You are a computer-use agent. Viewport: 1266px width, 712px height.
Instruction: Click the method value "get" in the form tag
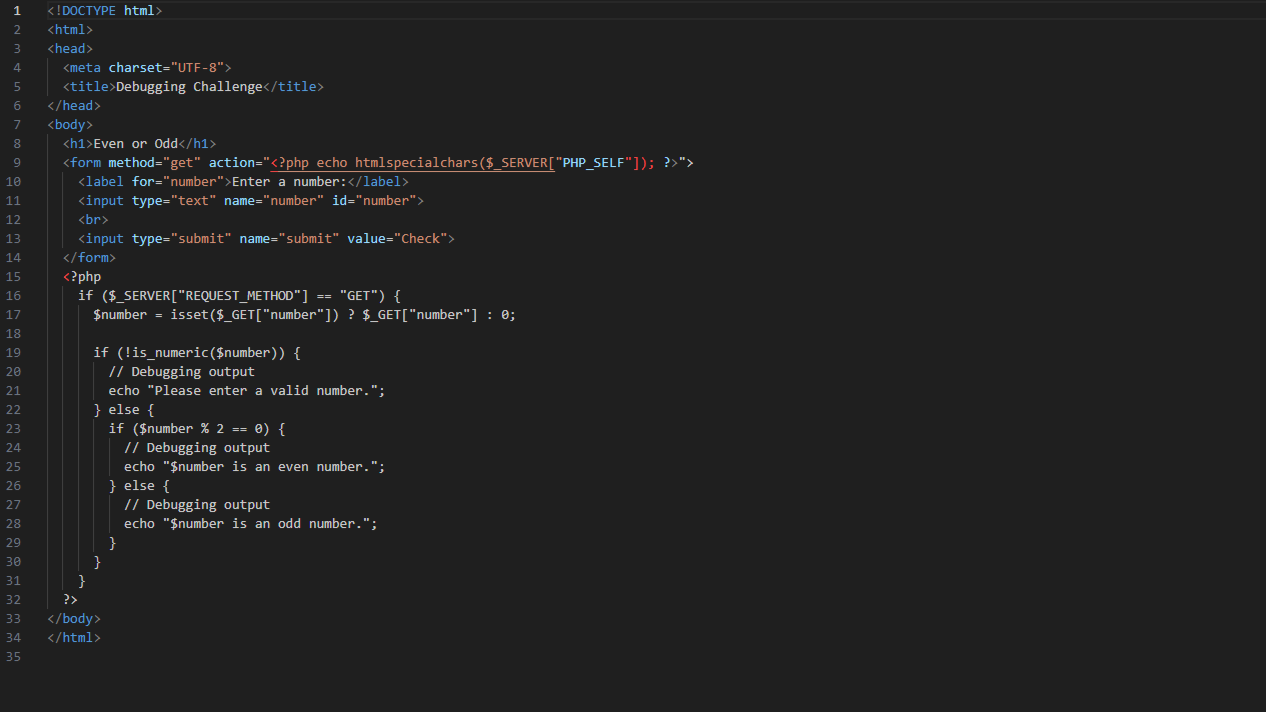click(x=182, y=162)
